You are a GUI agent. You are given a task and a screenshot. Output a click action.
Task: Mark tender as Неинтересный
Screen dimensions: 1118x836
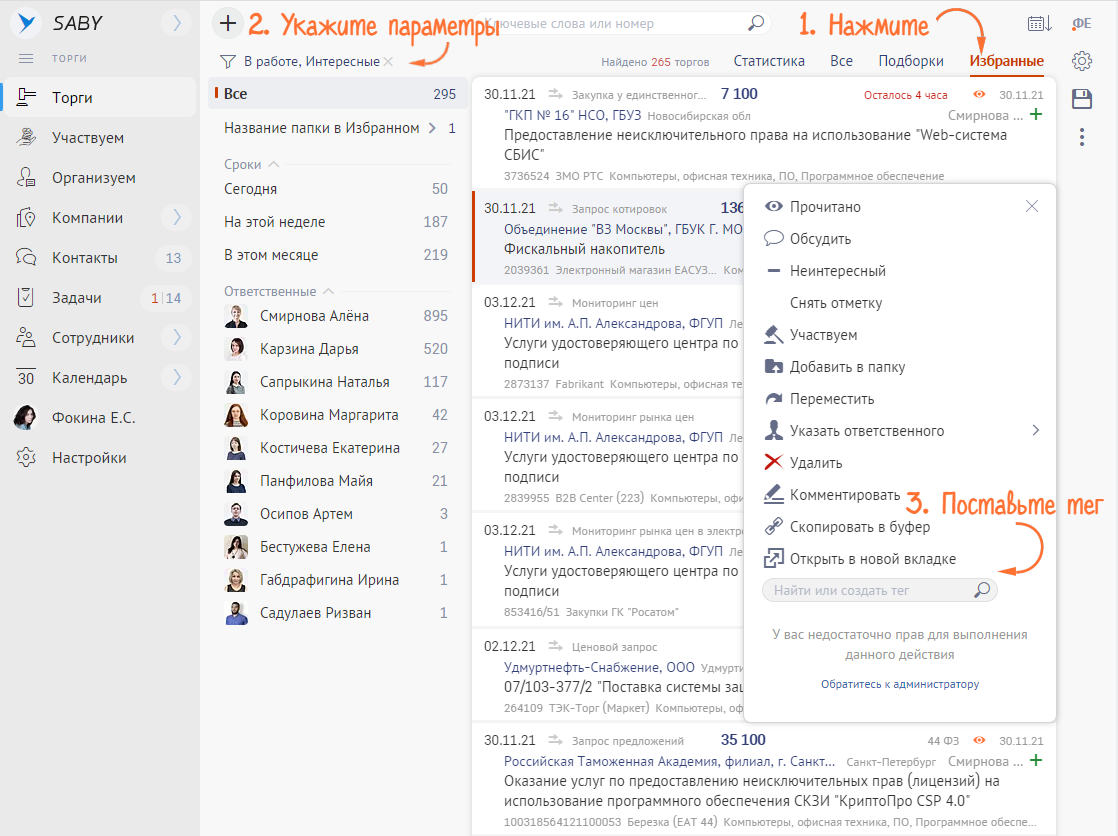[x=837, y=271]
